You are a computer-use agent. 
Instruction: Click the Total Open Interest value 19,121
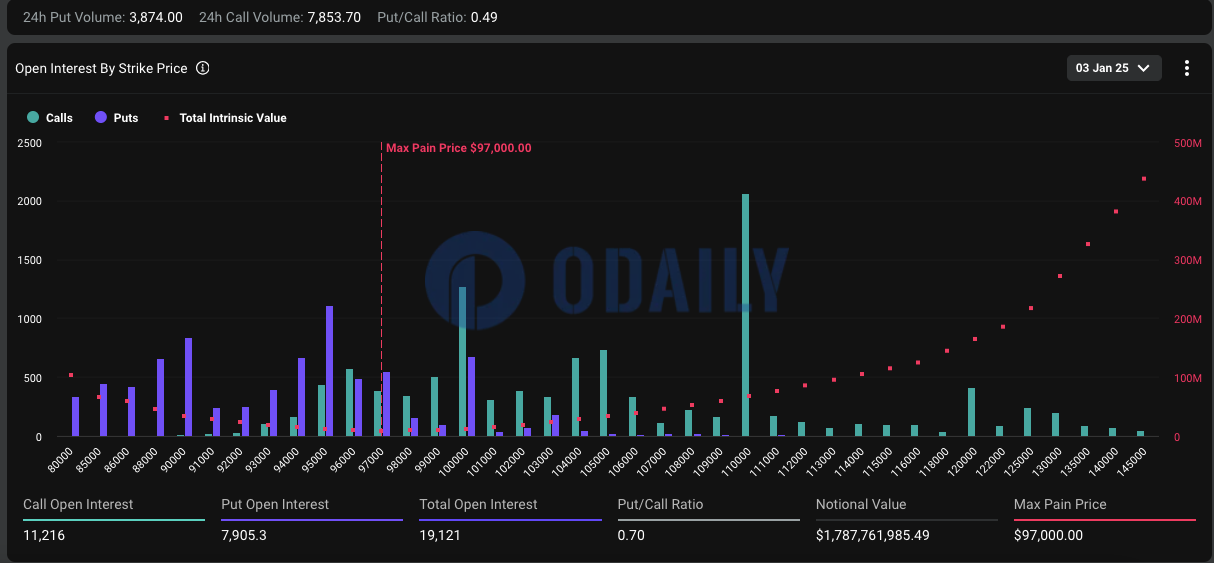440,535
